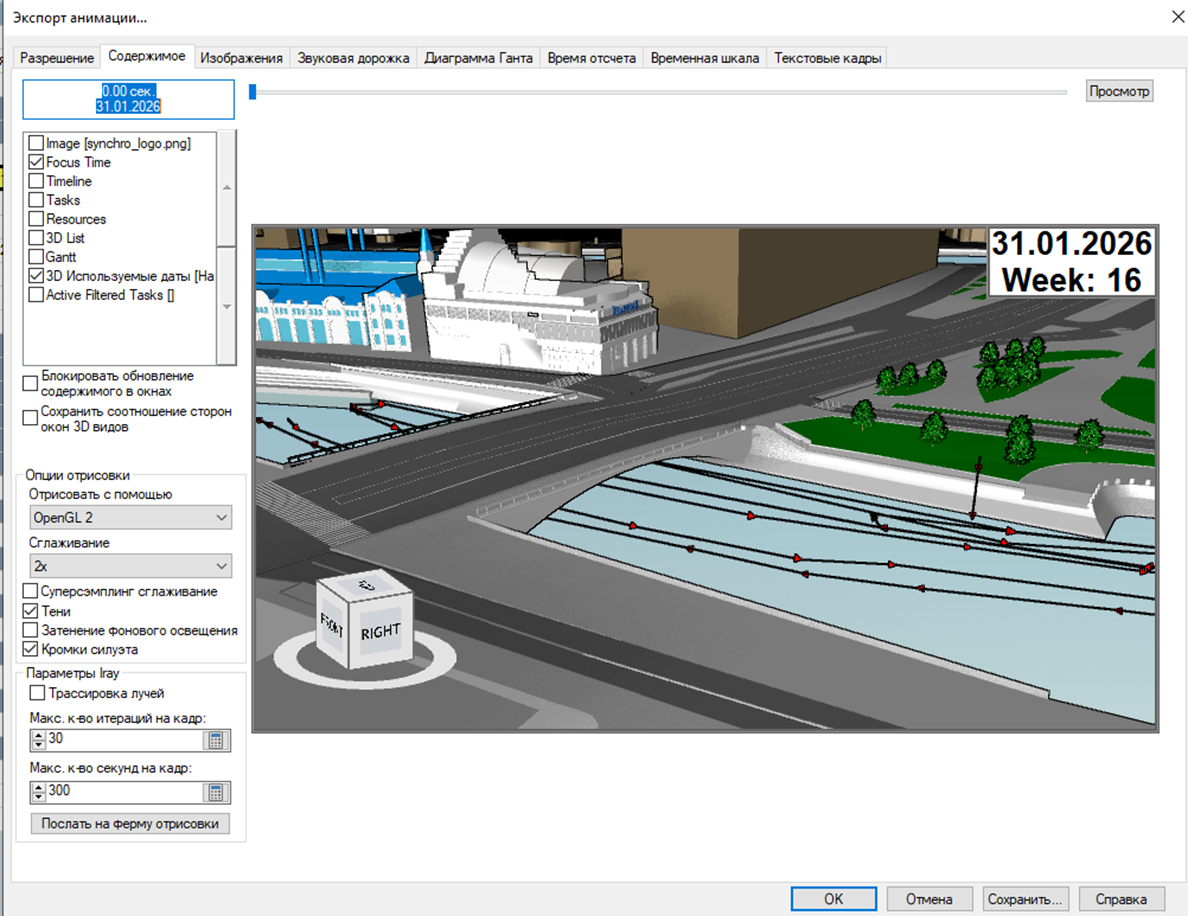The width and height of the screenshot is (1188, 916).
Task: Enable the Timeline checkbox
Action: tap(36, 181)
